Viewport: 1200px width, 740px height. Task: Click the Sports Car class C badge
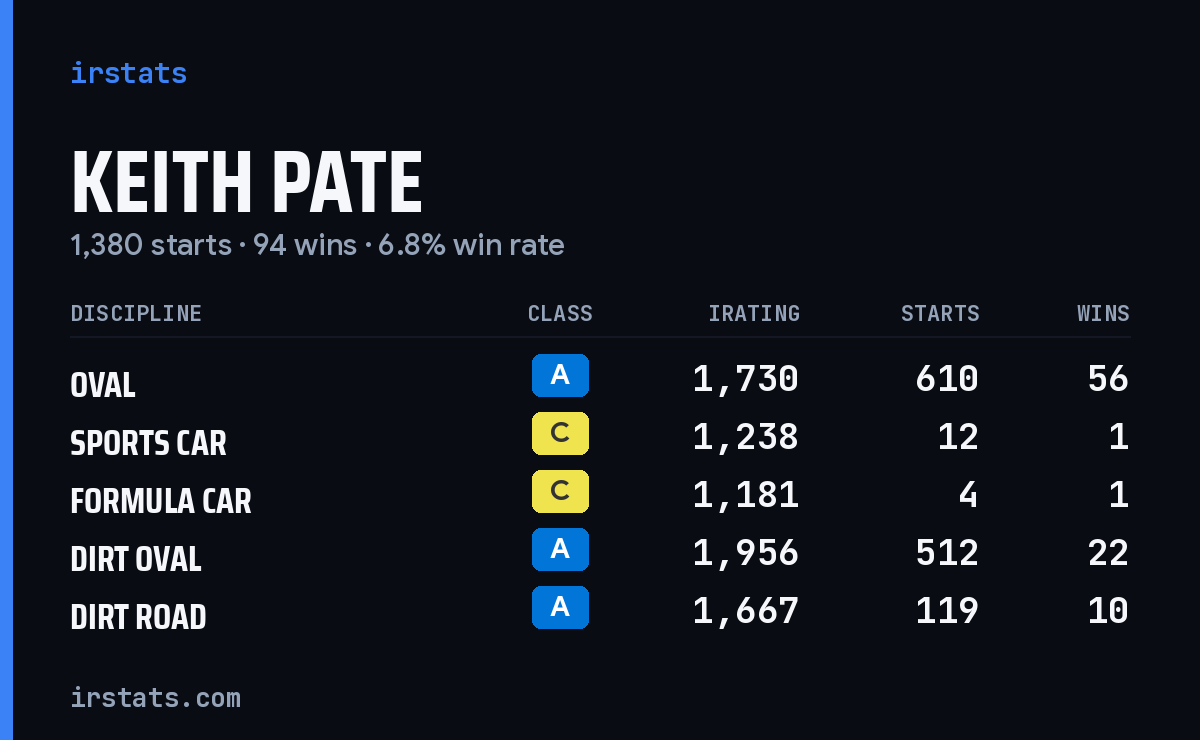(x=560, y=434)
